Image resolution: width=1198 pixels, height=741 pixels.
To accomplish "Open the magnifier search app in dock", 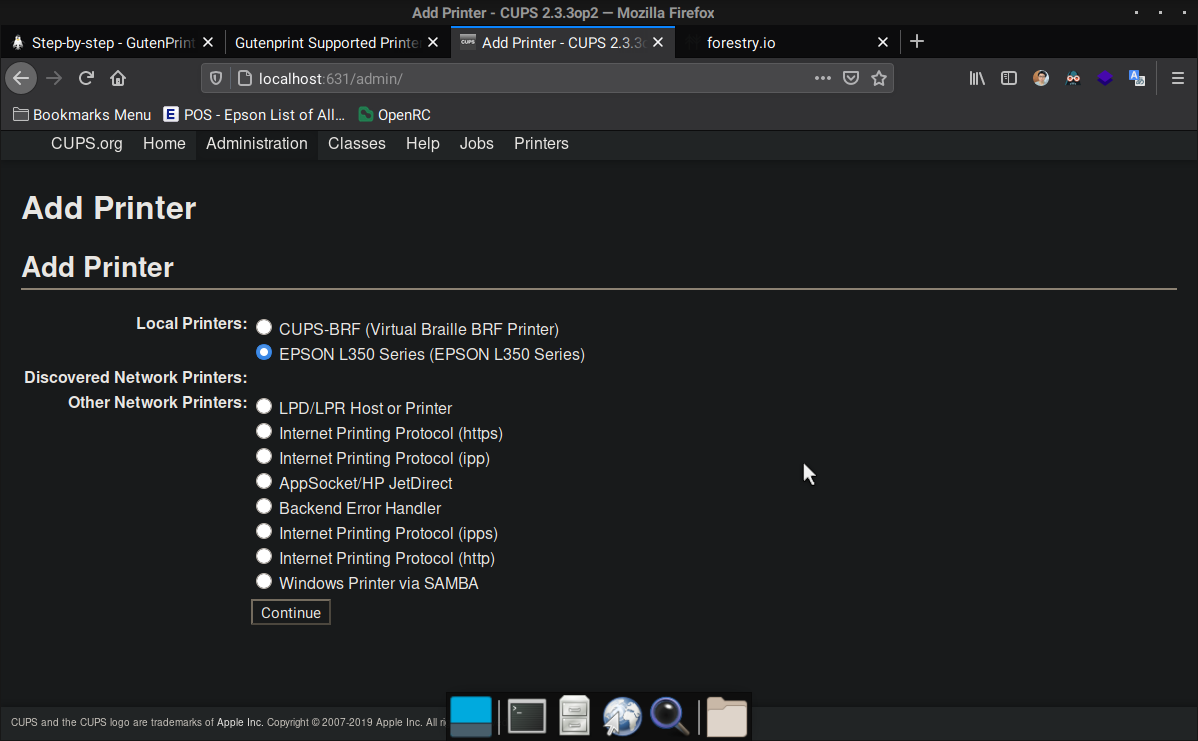I will [669, 717].
